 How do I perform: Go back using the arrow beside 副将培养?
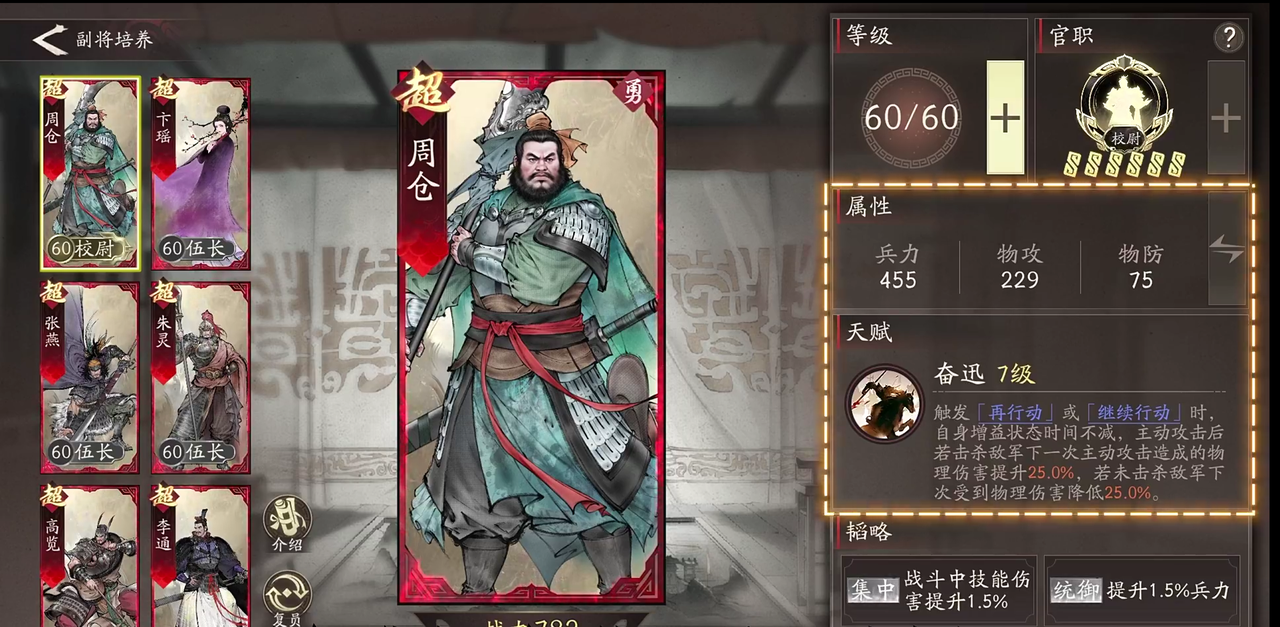coord(49,40)
